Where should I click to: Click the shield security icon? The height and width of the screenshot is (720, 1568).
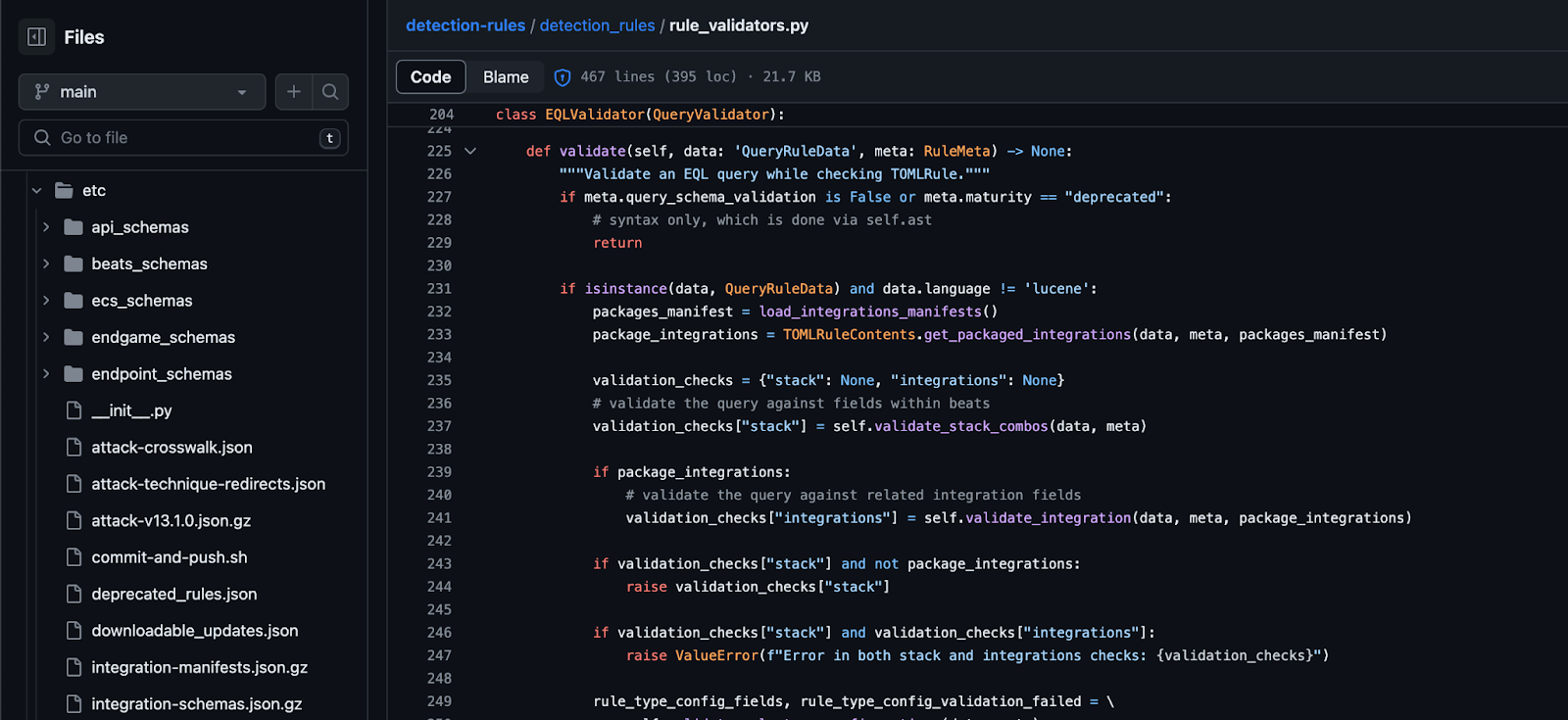click(x=563, y=77)
